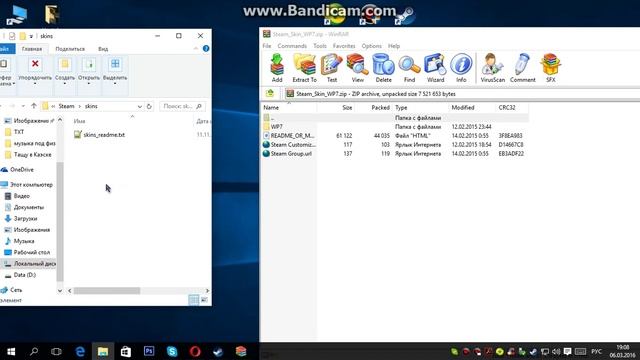Click the Delete icon in WinRAR
This screenshot has height=360, width=640.
click(x=383, y=68)
